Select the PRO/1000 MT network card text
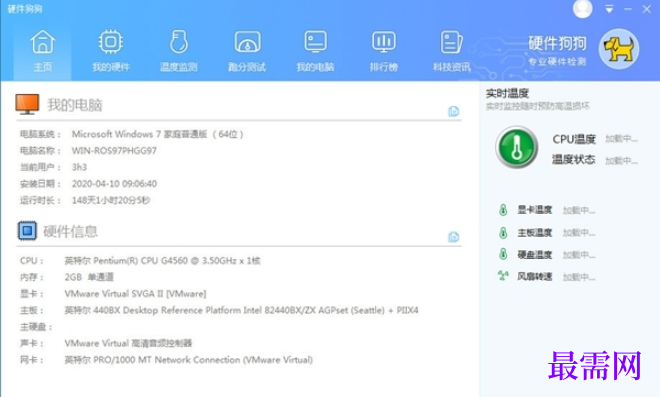660x397 pixels. coord(188,360)
